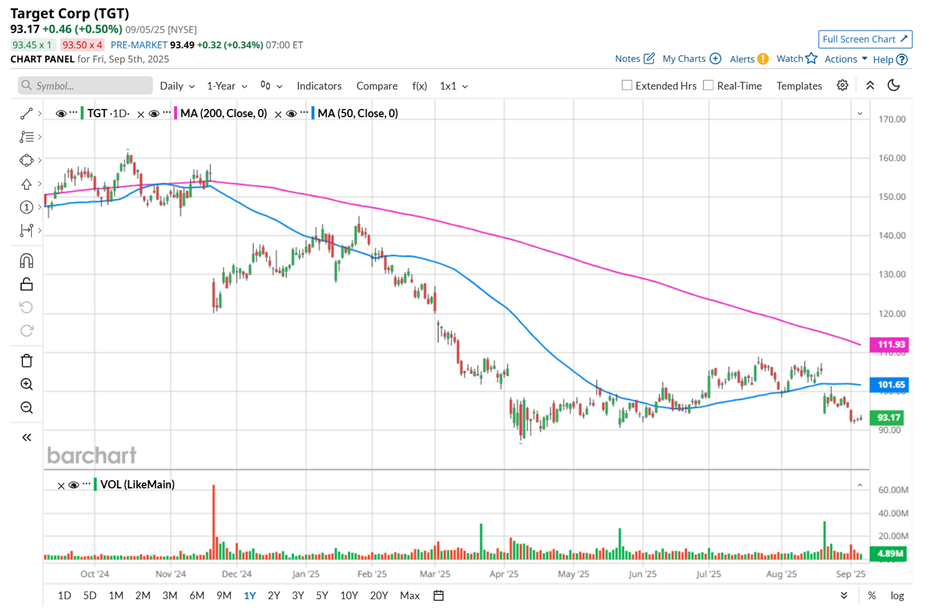
Task: Open the measure range tool
Action: [x=26, y=230]
